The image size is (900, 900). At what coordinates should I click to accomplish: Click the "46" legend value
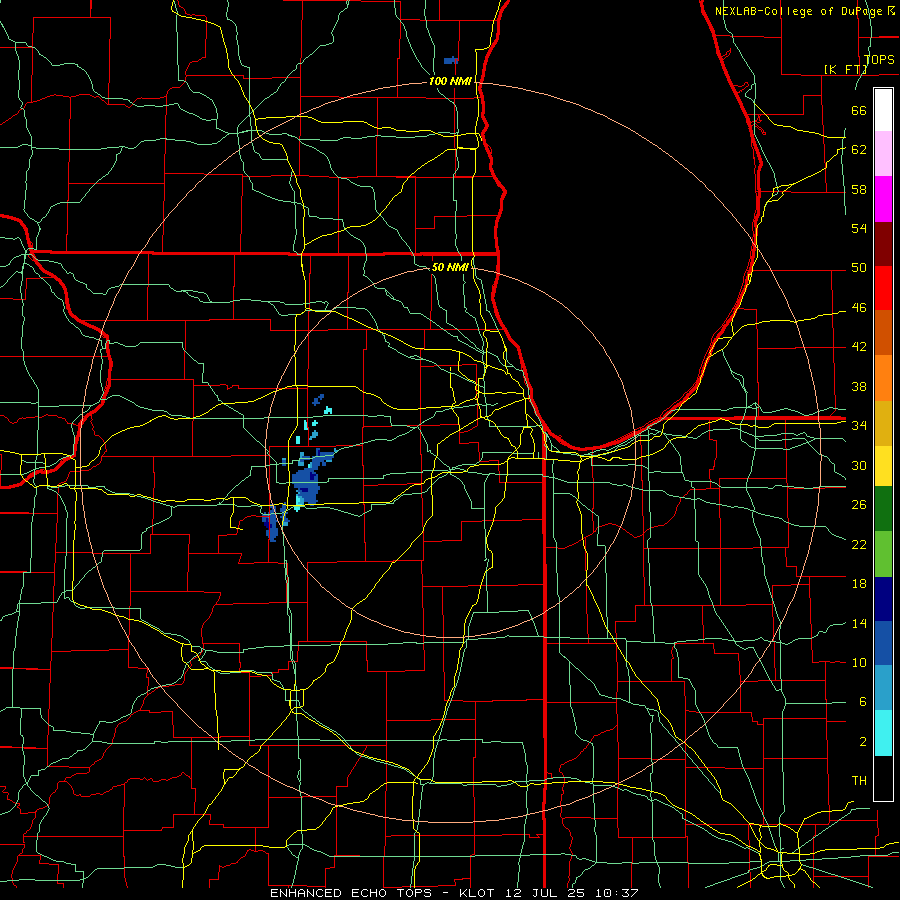pyautogui.click(x=859, y=308)
